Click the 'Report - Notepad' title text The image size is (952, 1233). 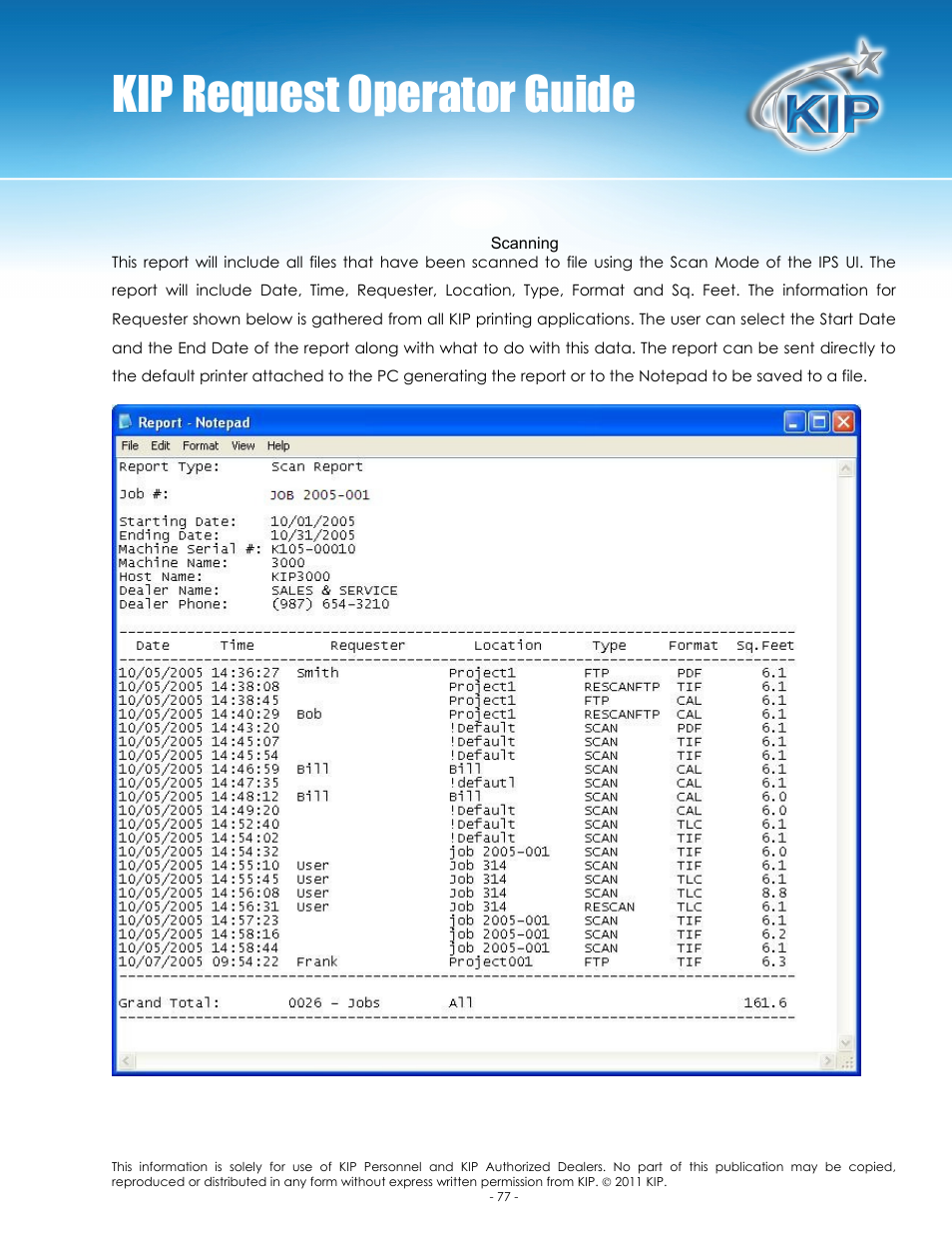pos(194,422)
